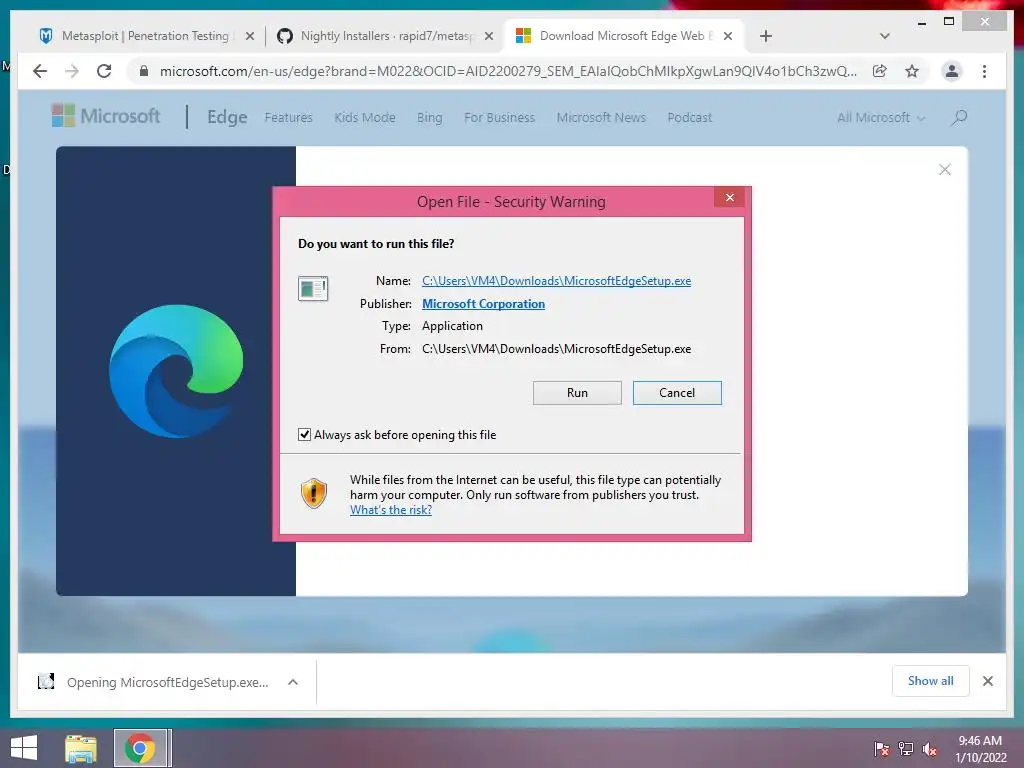Open the Podcast nav item
The image size is (1024, 768).
click(690, 118)
